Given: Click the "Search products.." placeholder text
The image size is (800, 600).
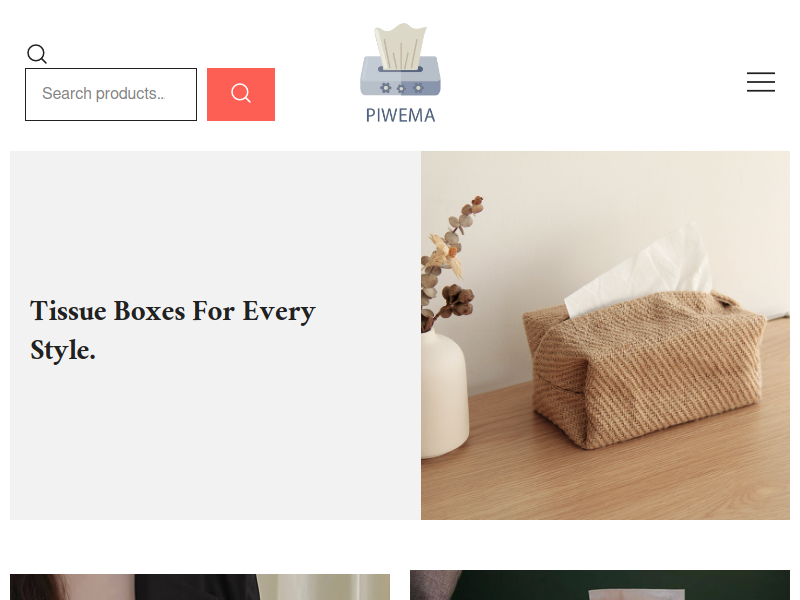Looking at the screenshot, I should coord(104,94).
